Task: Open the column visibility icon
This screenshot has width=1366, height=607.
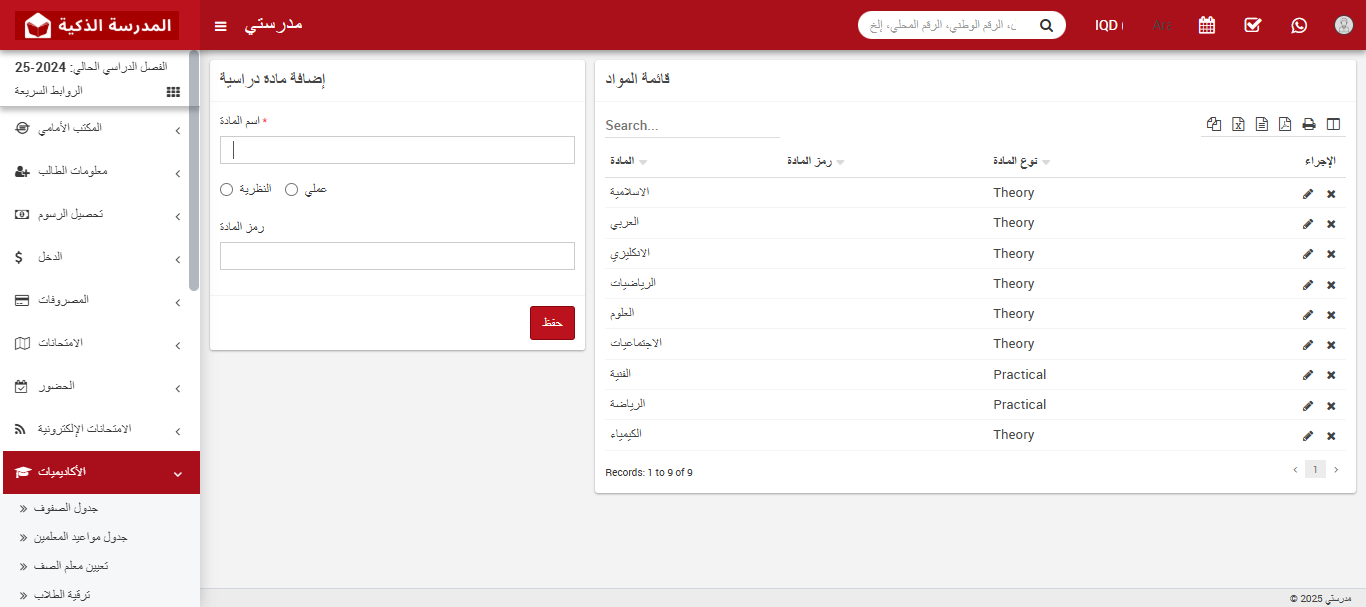Action: 1333,124
